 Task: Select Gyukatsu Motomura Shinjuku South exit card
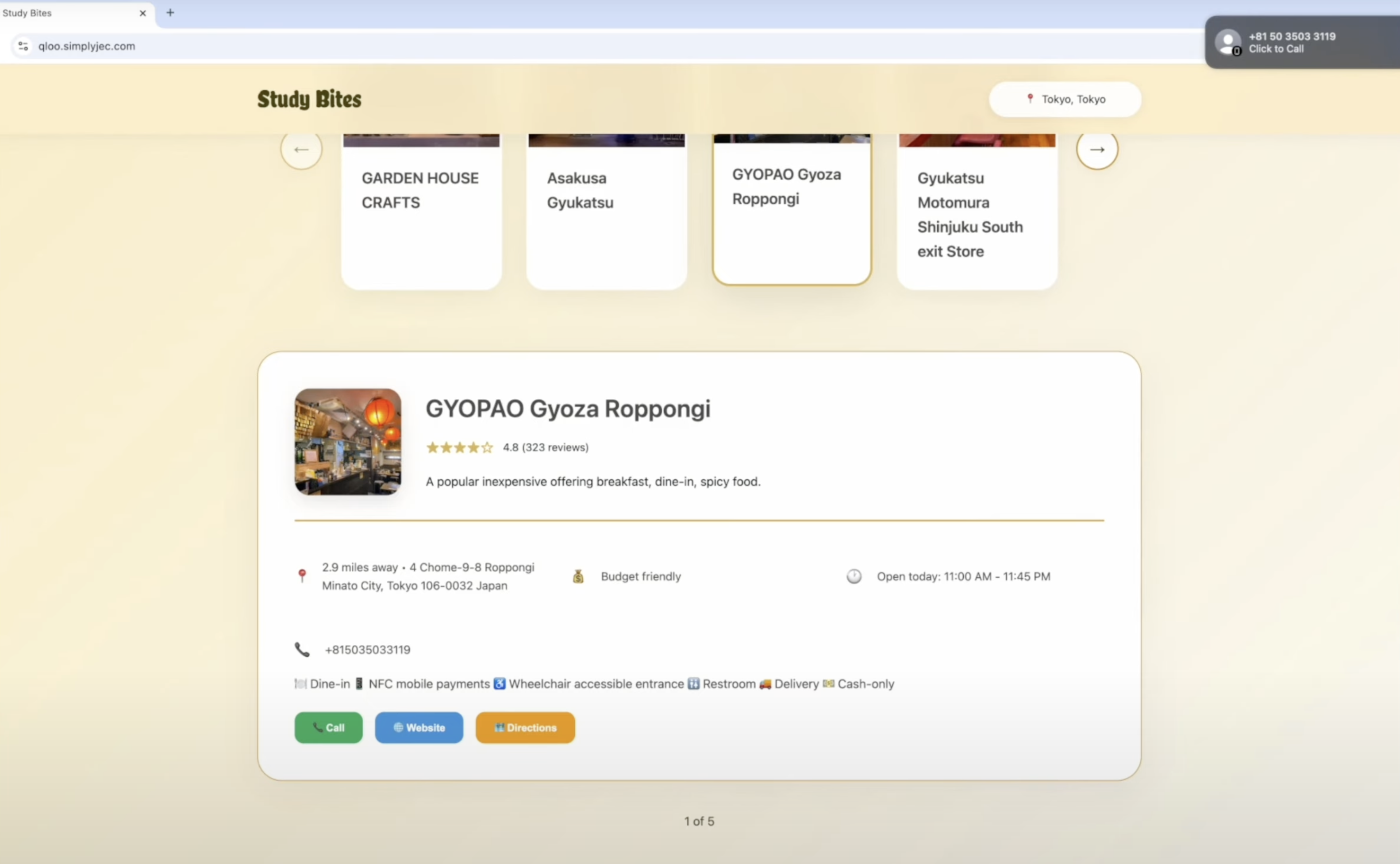pos(976,214)
